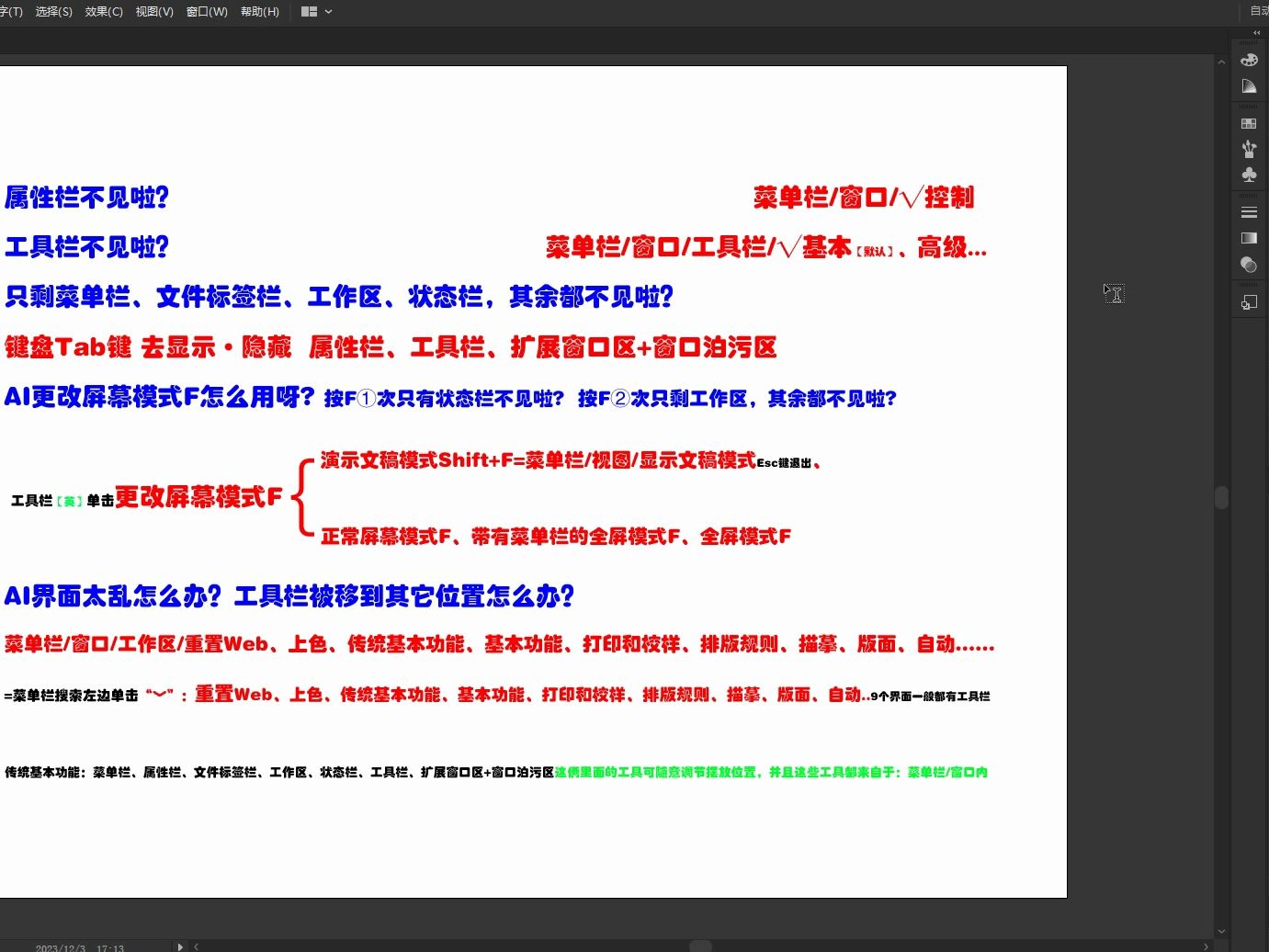Screen dimensions: 1269x952
Task: Click the text AI界面太乱怎么办?
Action: tap(113, 596)
